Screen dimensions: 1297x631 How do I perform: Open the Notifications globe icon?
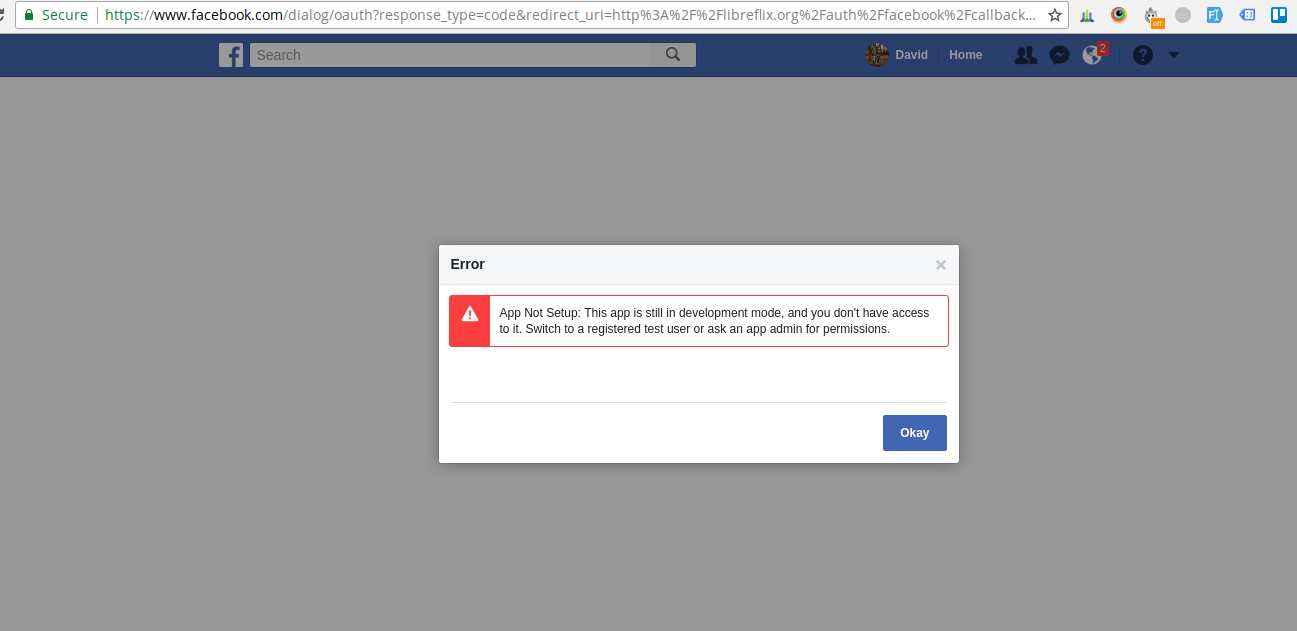[1093, 55]
